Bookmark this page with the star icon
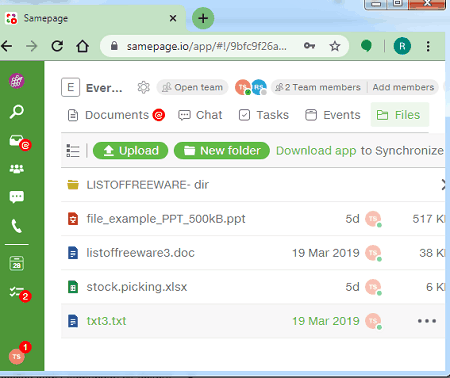Viewport: 450px width, 378px height. click(x=335, y=46)
